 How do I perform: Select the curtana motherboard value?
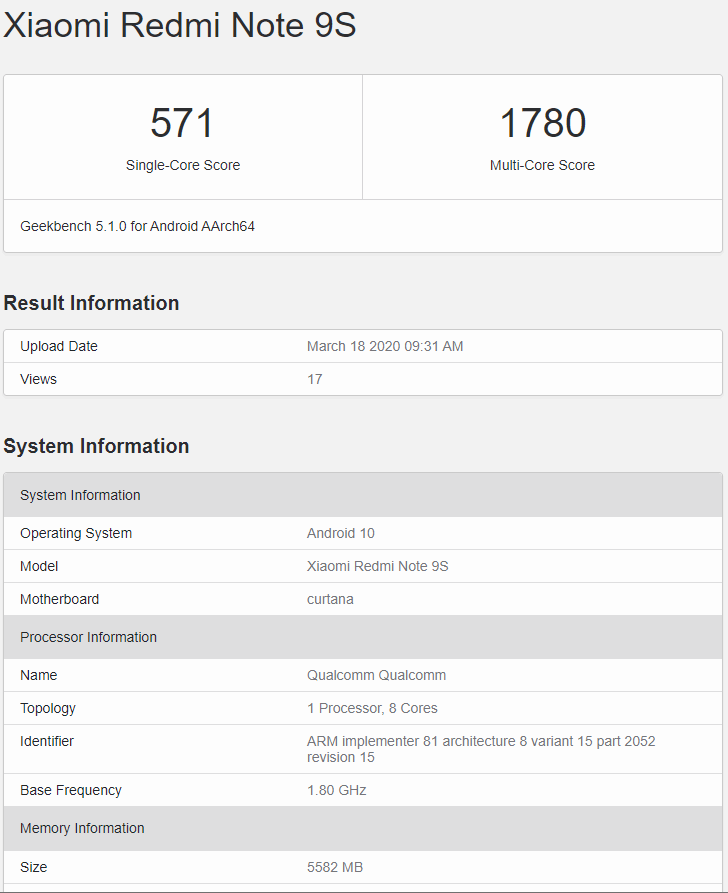330,599
